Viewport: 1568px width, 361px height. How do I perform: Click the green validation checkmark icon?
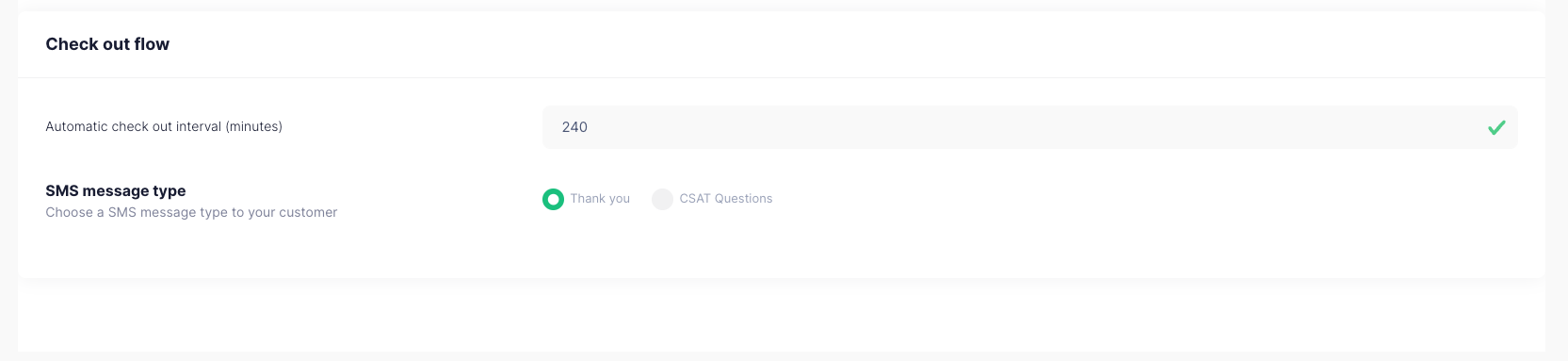[x=1496, y=127]
